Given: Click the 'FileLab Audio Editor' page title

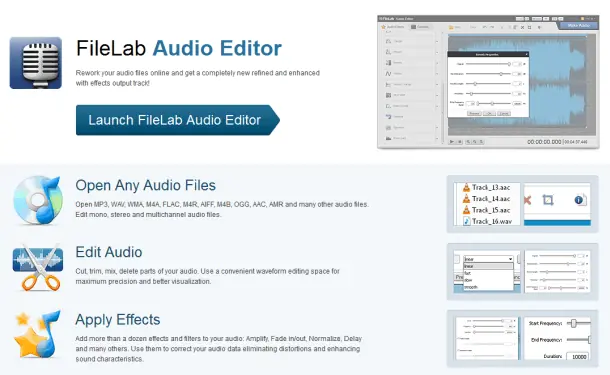Looking at the screenshot, I should point(179,48).
